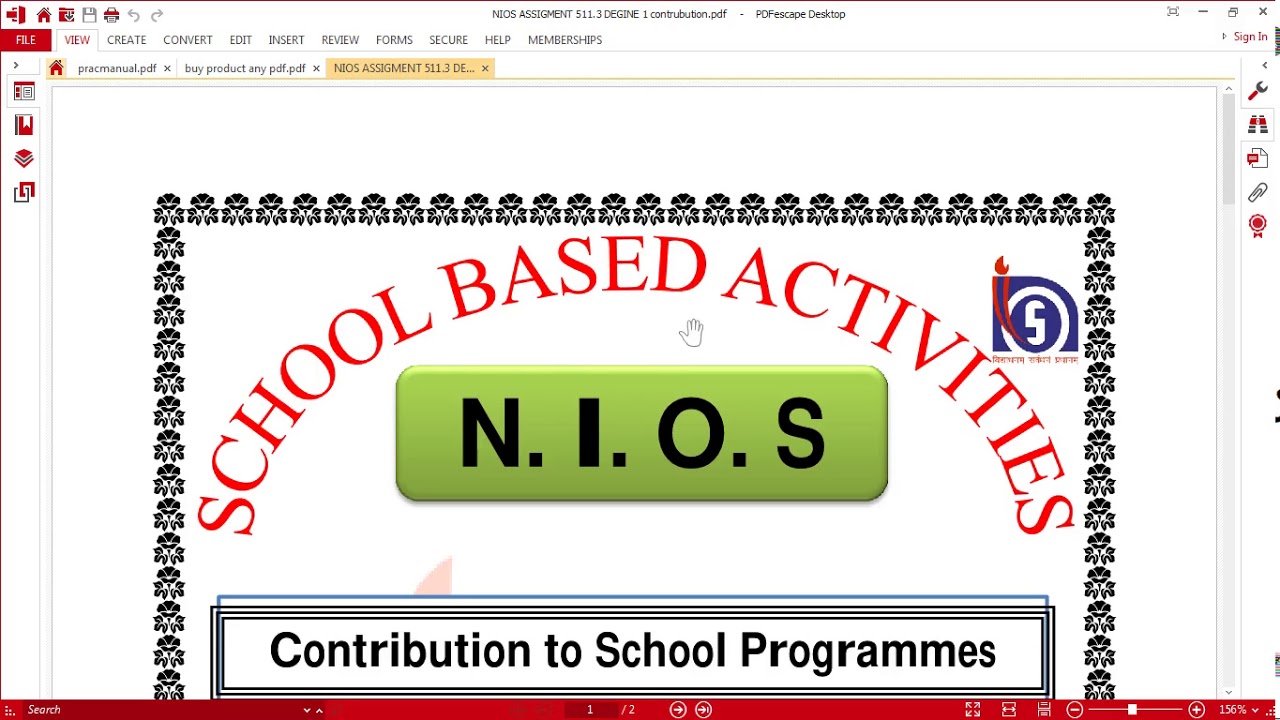Viewport: 1280px width, 720px height.
Task: Toggle the ribbon display mode icon in title bar
Action: (1173, 12)
